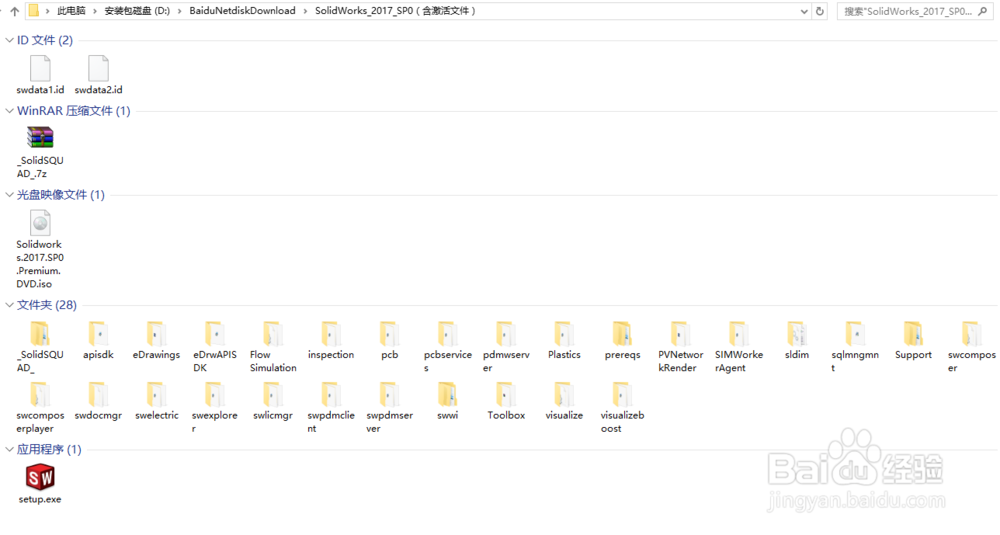The width and height of the screenshot is (1000, 535).
Task: Click the SolidWorks_2017_SP0 breadcrumb segment
Action: [x=395, y=11]
